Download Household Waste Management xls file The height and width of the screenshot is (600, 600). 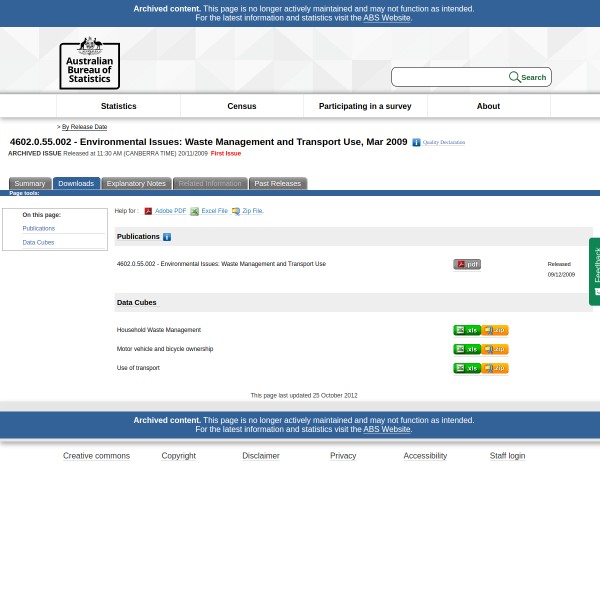click(x=466, y=330)
